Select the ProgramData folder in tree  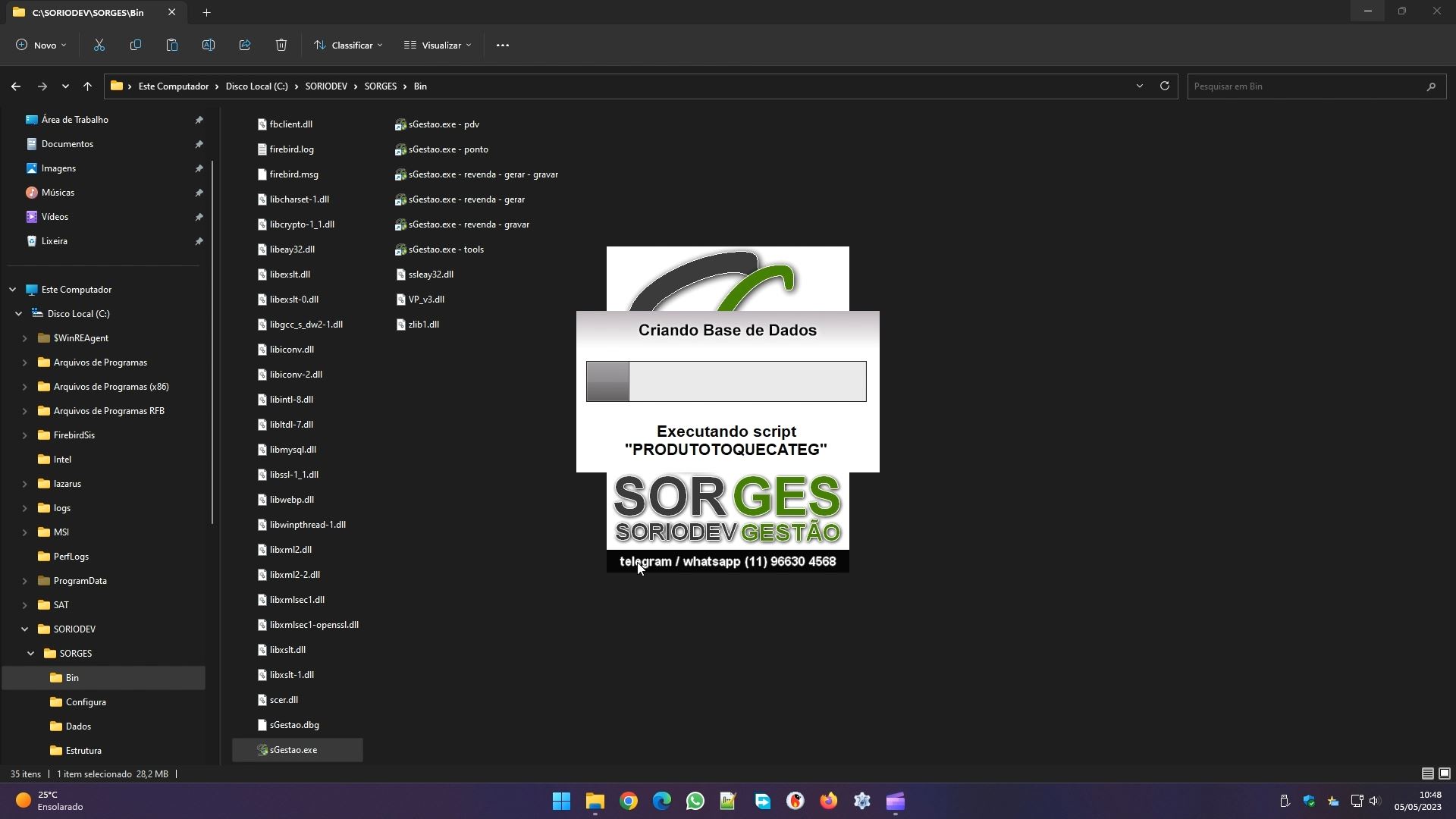pyautogui.click(x=80, y=581)
